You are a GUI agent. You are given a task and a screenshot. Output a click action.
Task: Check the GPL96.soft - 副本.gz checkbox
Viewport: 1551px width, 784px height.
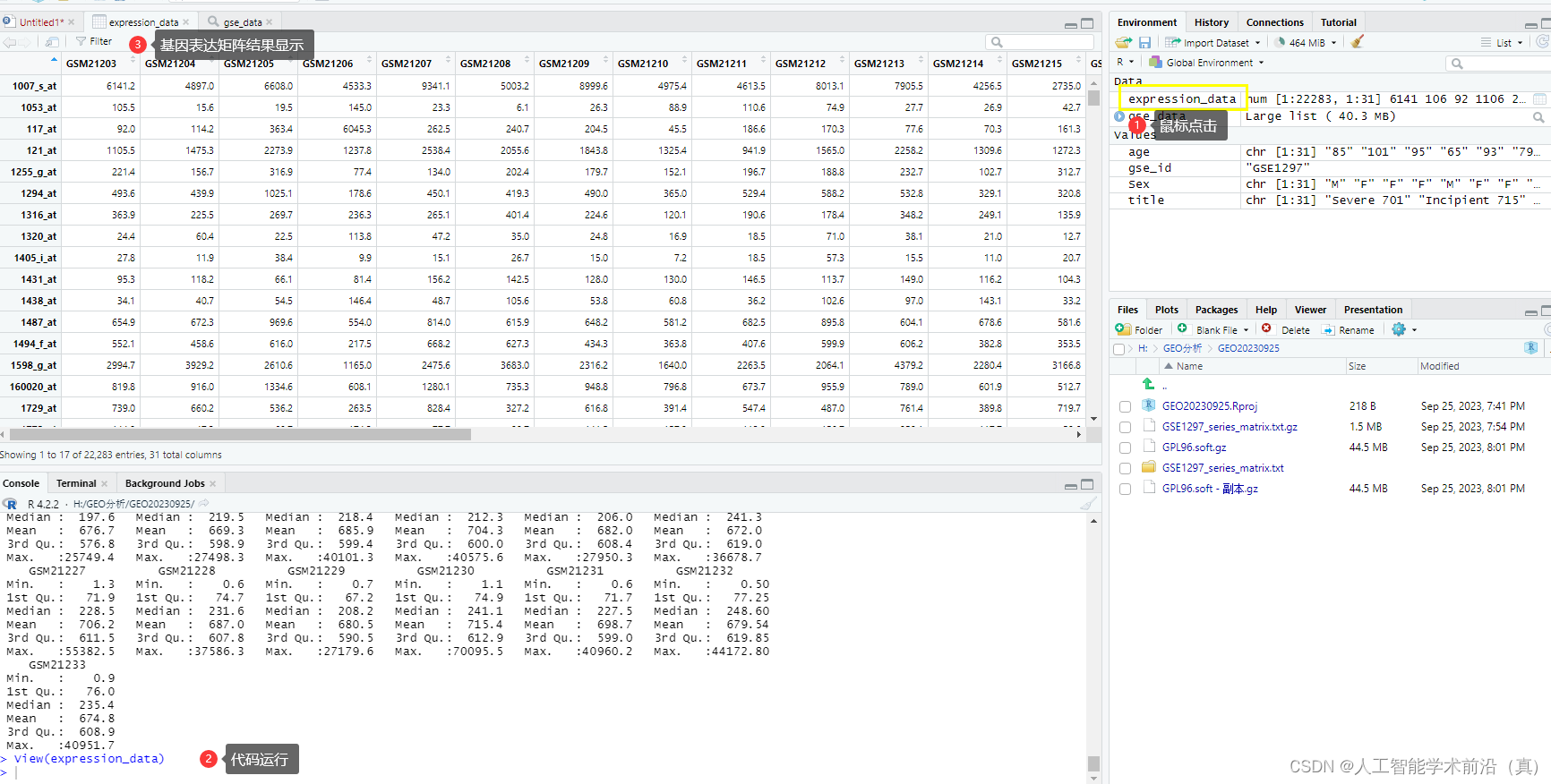[x=1125, y=489]
